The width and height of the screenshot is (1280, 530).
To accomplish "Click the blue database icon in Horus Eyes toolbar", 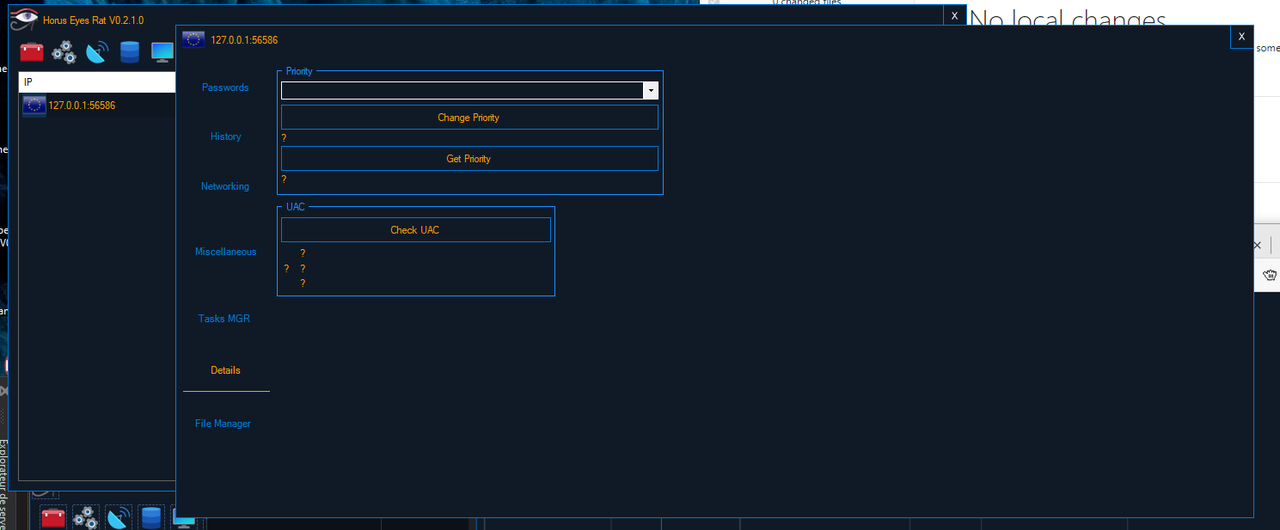I will click(x=129, y=52).
